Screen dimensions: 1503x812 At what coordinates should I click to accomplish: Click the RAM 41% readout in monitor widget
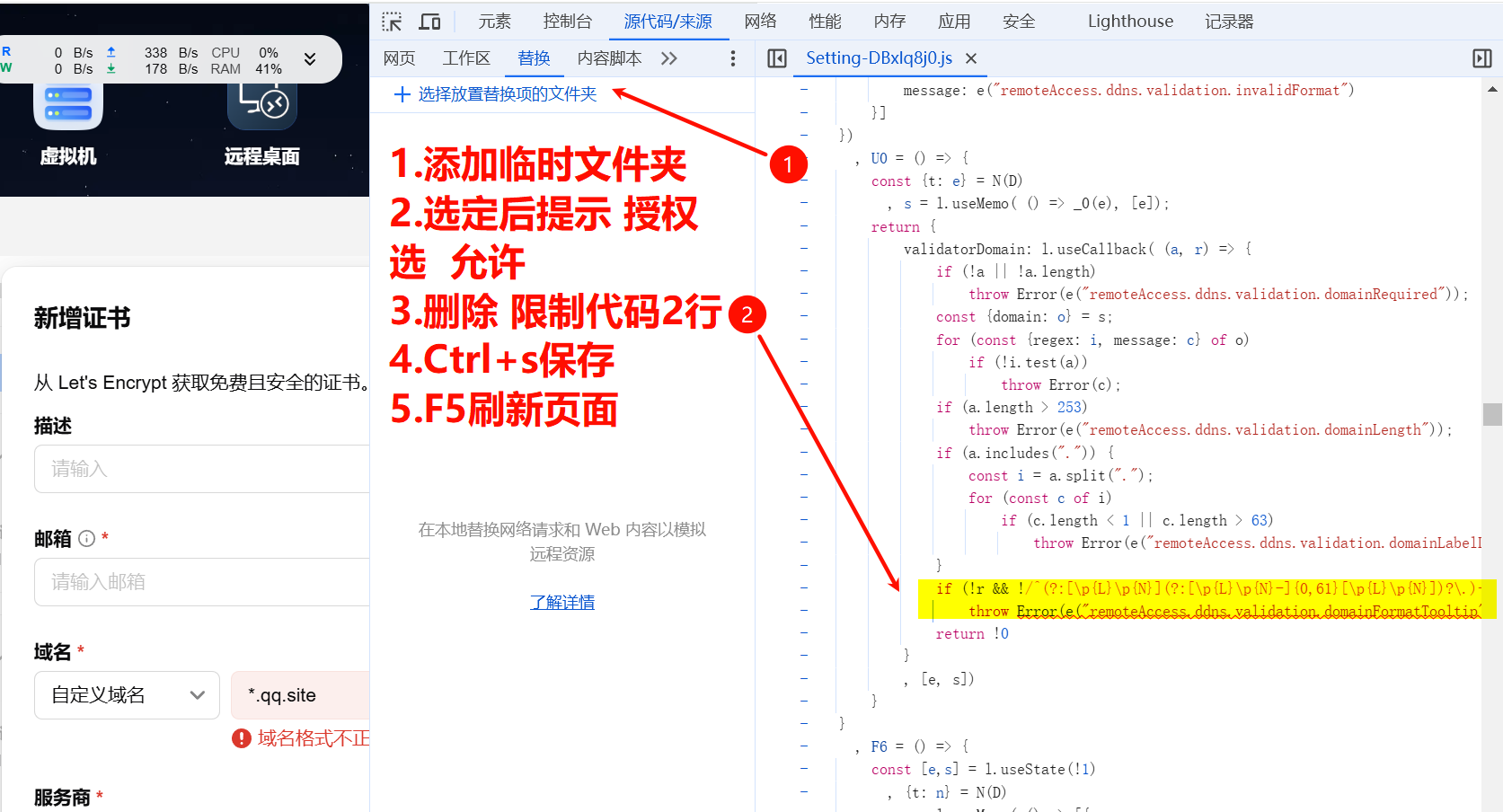click(246, 69)
